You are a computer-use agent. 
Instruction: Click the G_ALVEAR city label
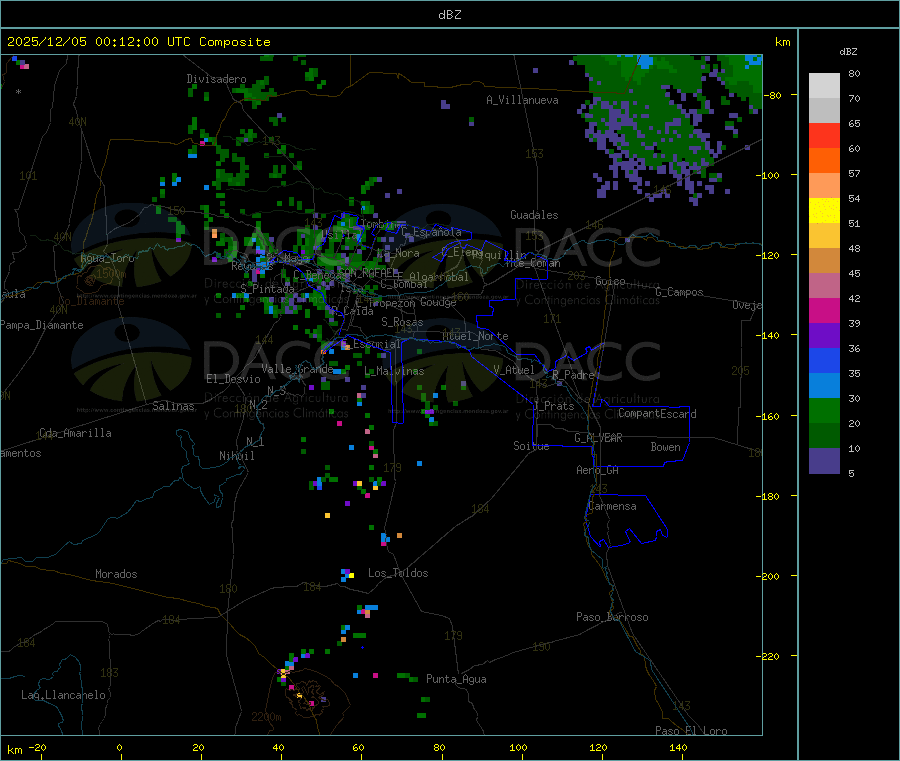(x=598, y=438)
